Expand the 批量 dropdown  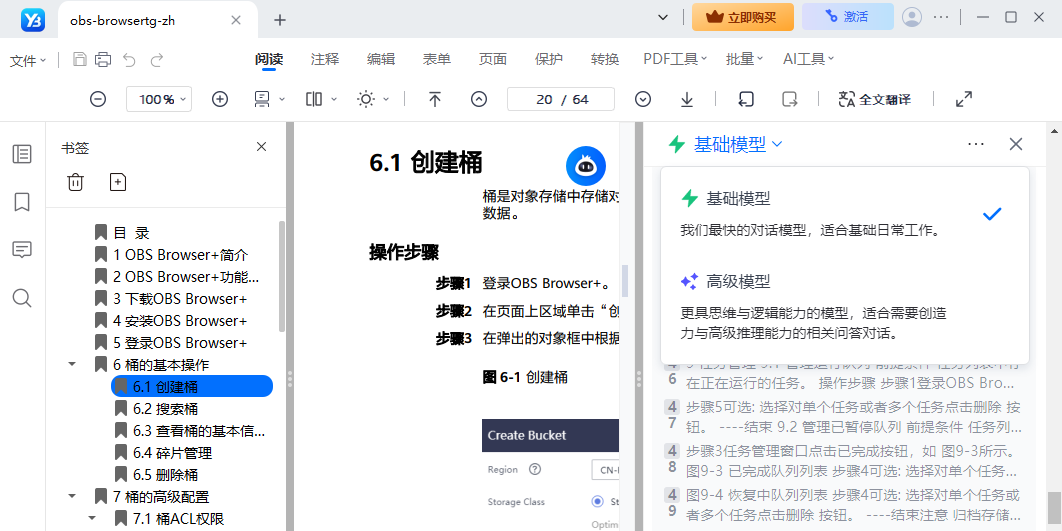pyautogui.click(x=744, y=59)
